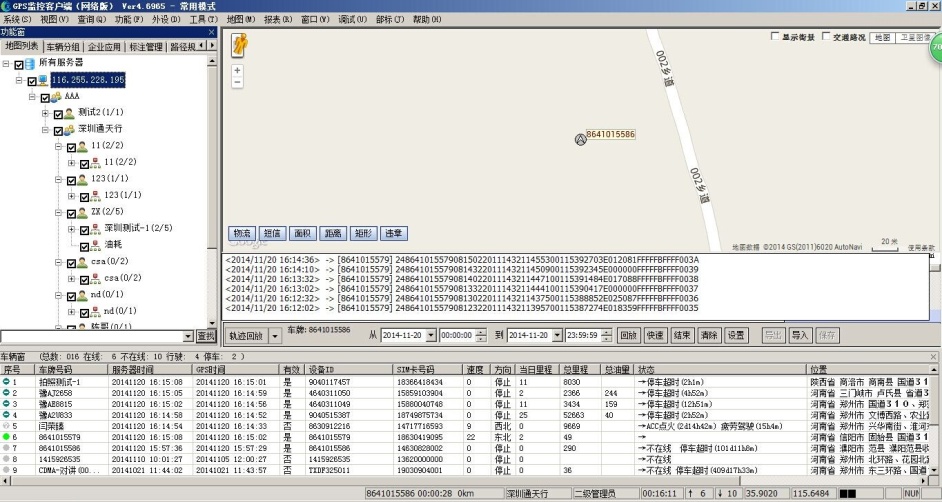Screen dimensions: 942x502
Task: Open the 系统(S) menu
Action: 17,19
